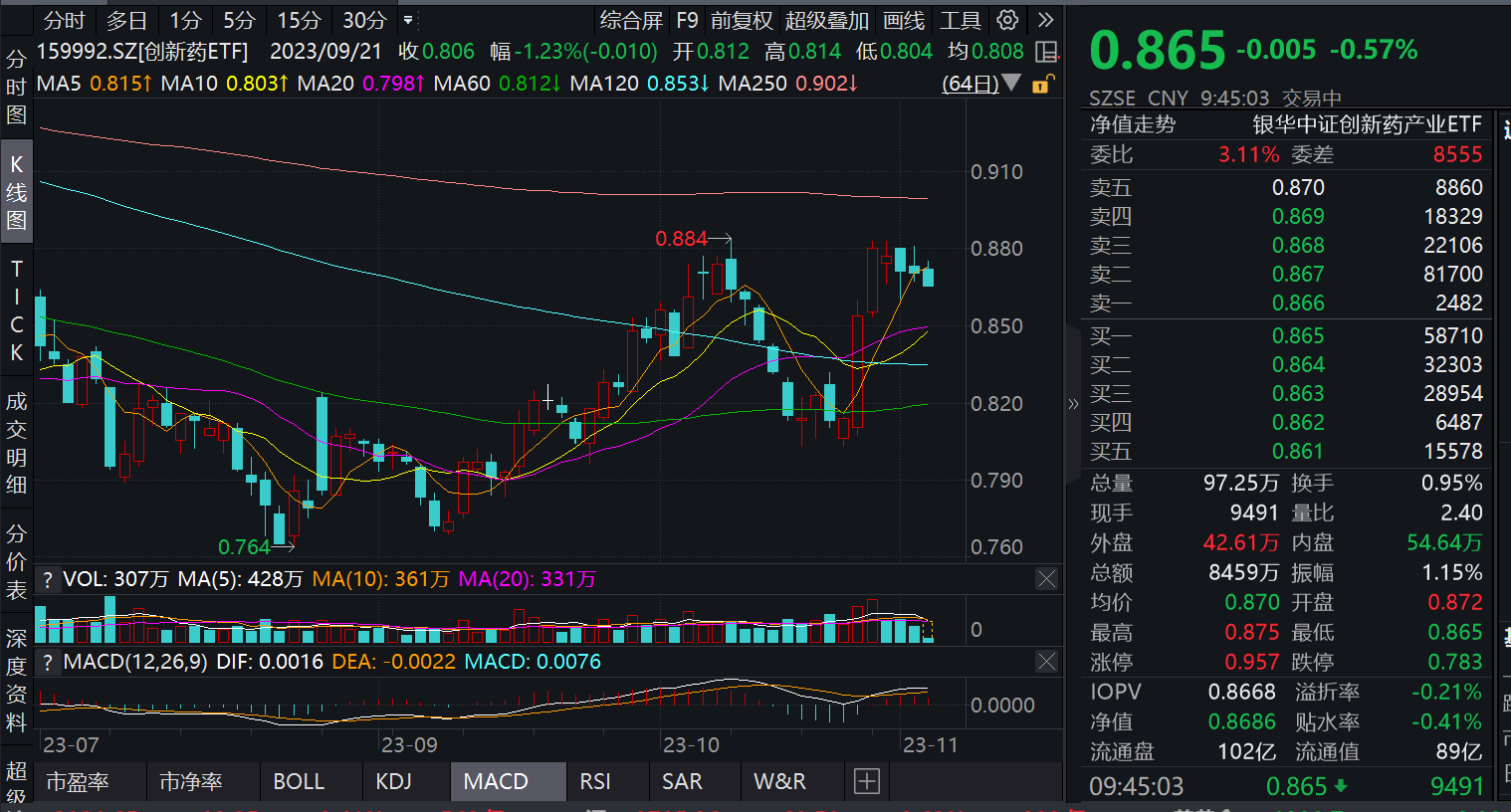Close the volume indicator panel

pos(1046,579)
